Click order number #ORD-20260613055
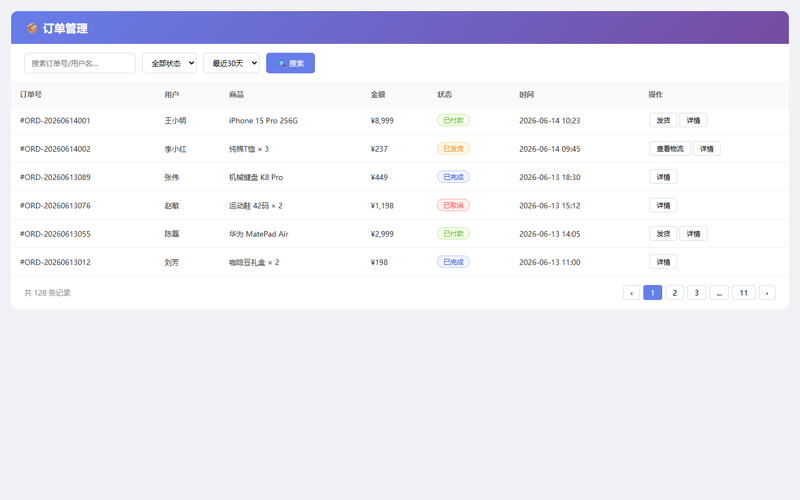Image resolution: width=800 pixels, height=500 pixels. (x=55, y=234)
